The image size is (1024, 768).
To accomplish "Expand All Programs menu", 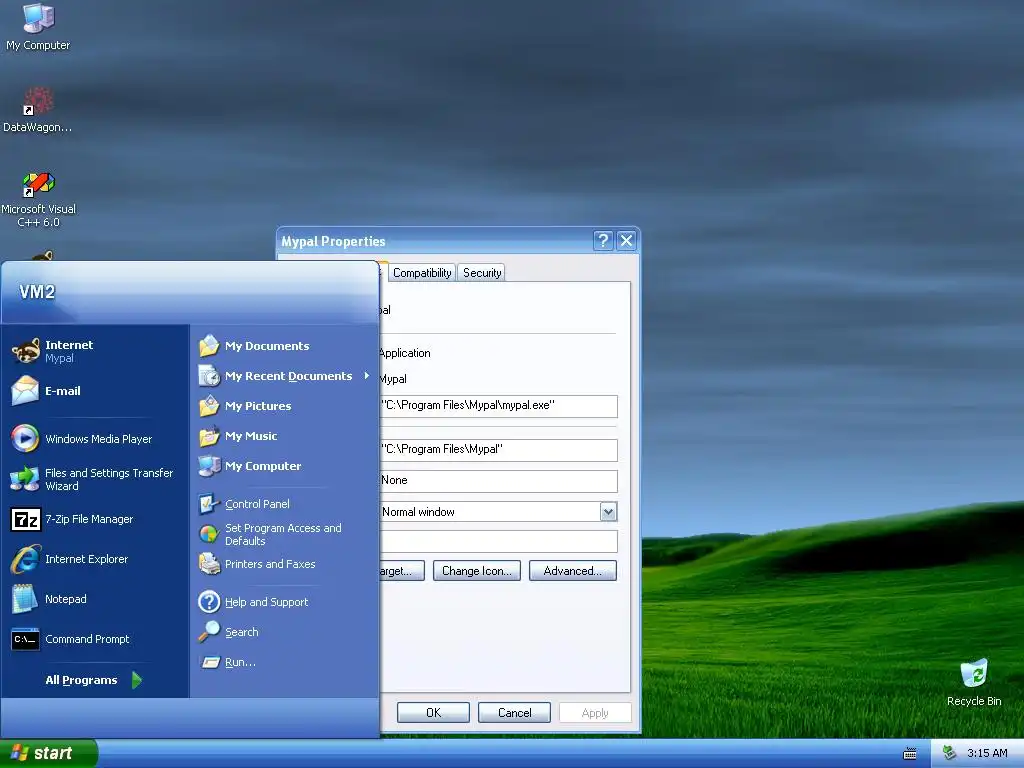I will click(x=93, y=680).
